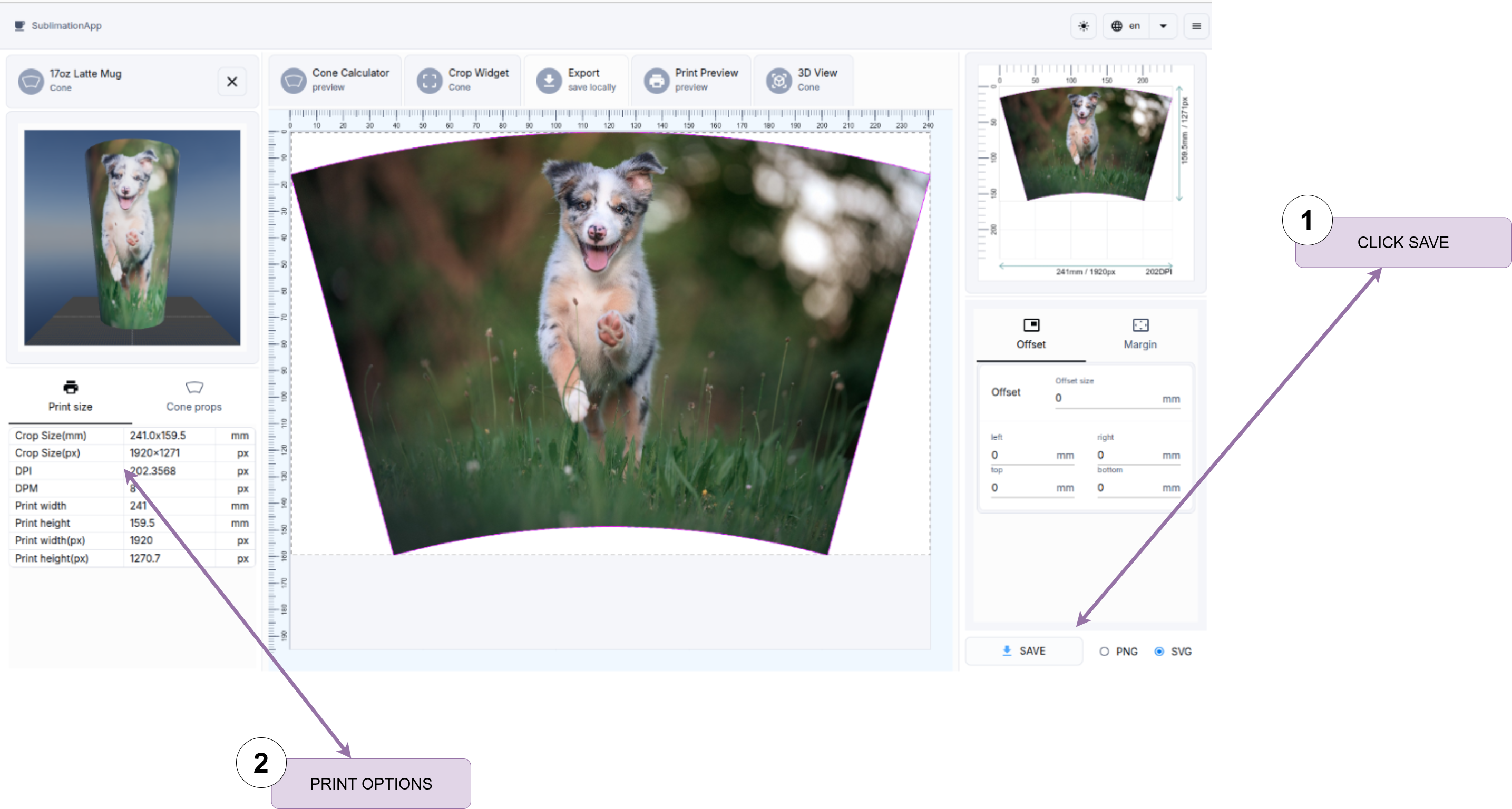Expand the language selection dropdown

click(1163, 26)
